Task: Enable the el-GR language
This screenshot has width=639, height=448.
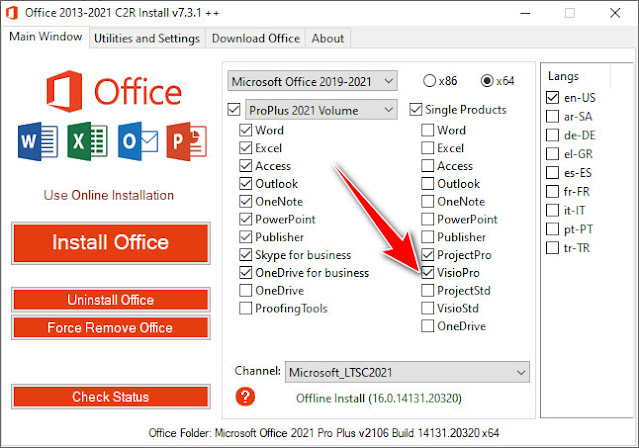Action: tap(552, 154)
